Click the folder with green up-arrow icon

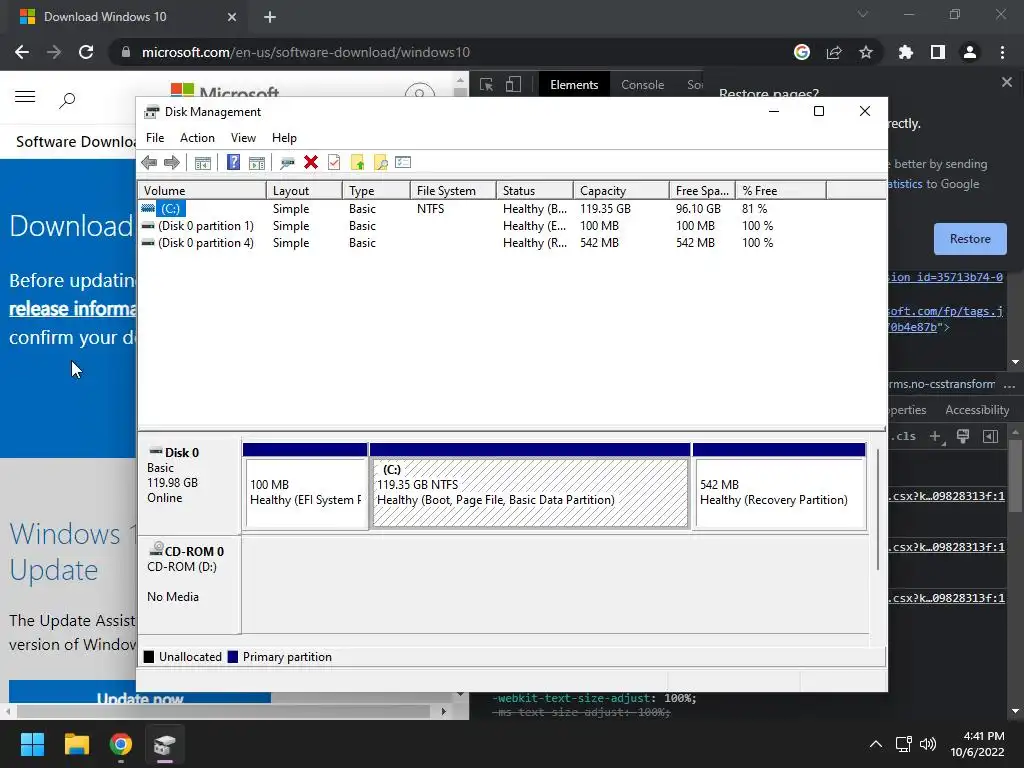(357, 163)
